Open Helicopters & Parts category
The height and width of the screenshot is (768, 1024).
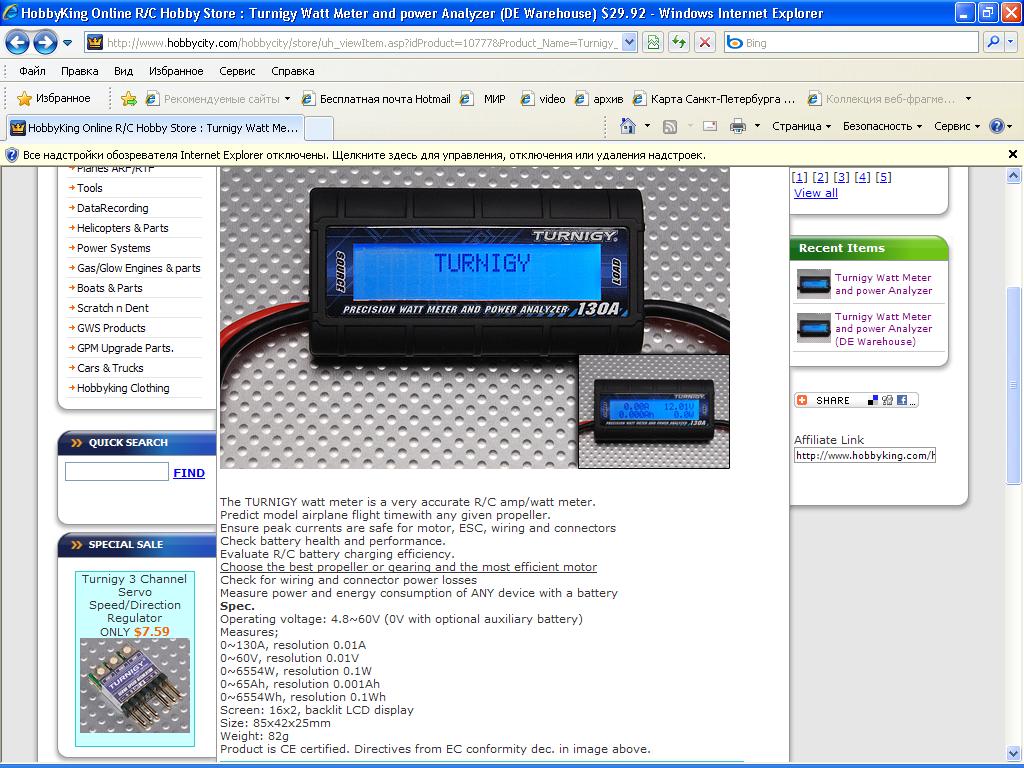(123, 228)
